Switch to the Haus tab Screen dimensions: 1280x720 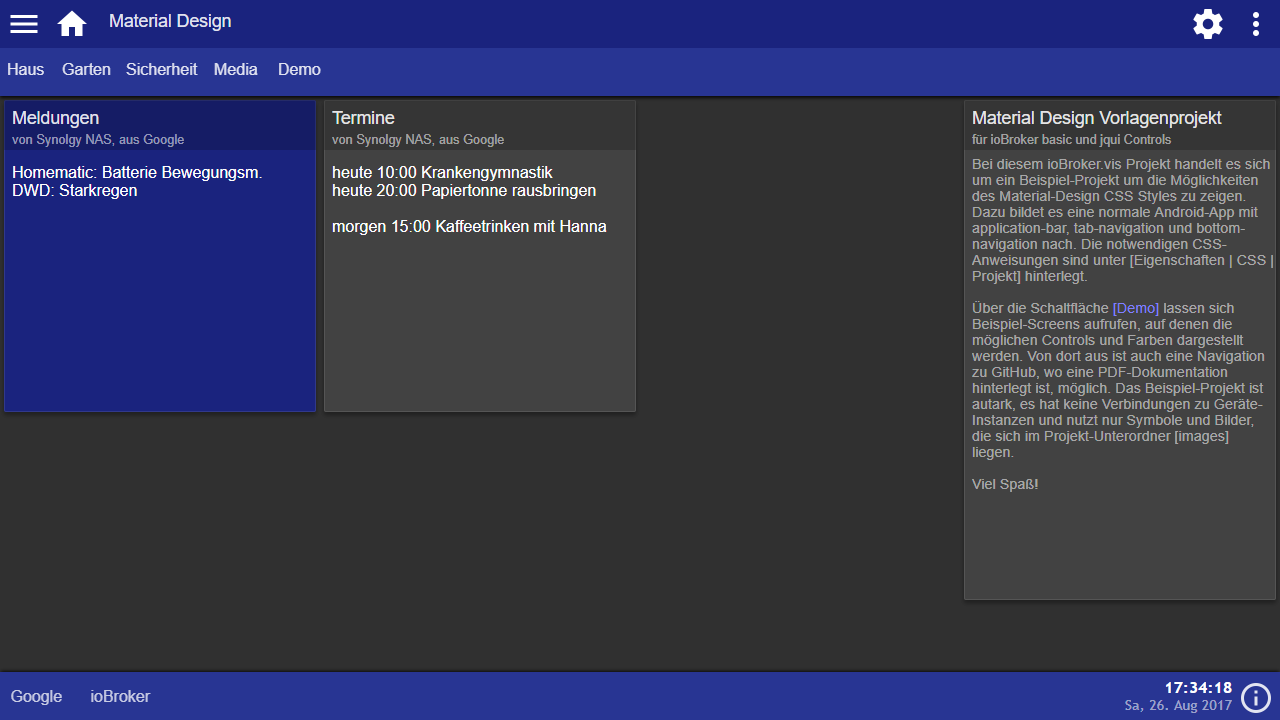point(26,70)
